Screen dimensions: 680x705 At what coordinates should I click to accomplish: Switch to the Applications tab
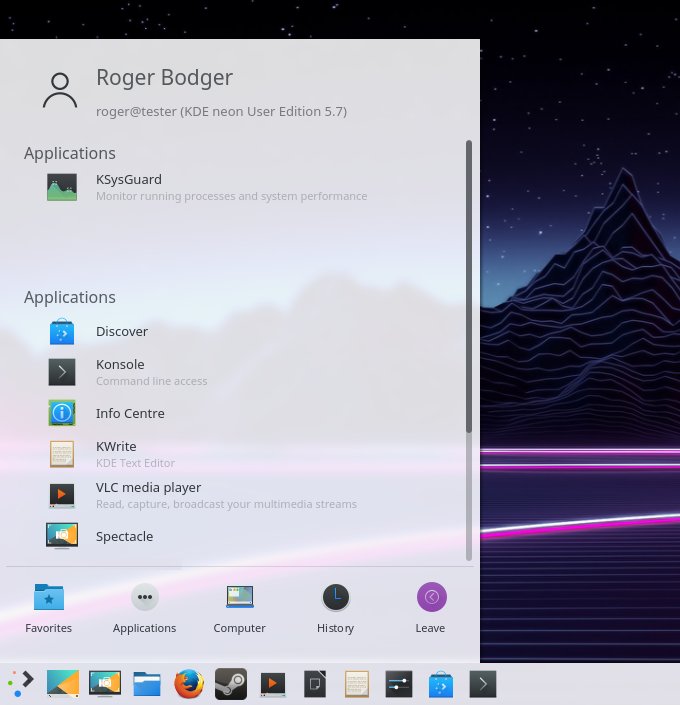(x=144, y=608)
